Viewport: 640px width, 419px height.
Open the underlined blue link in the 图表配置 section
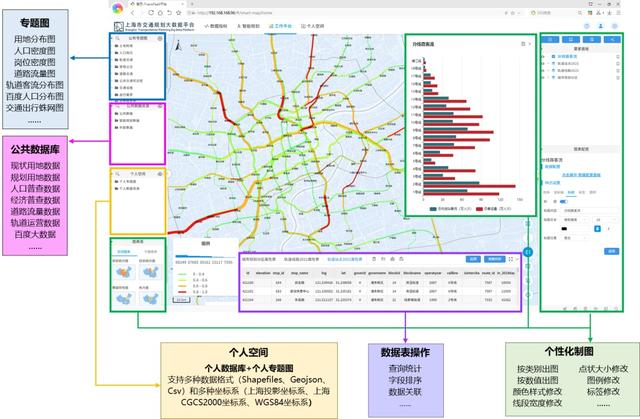[x=581, y=175]
